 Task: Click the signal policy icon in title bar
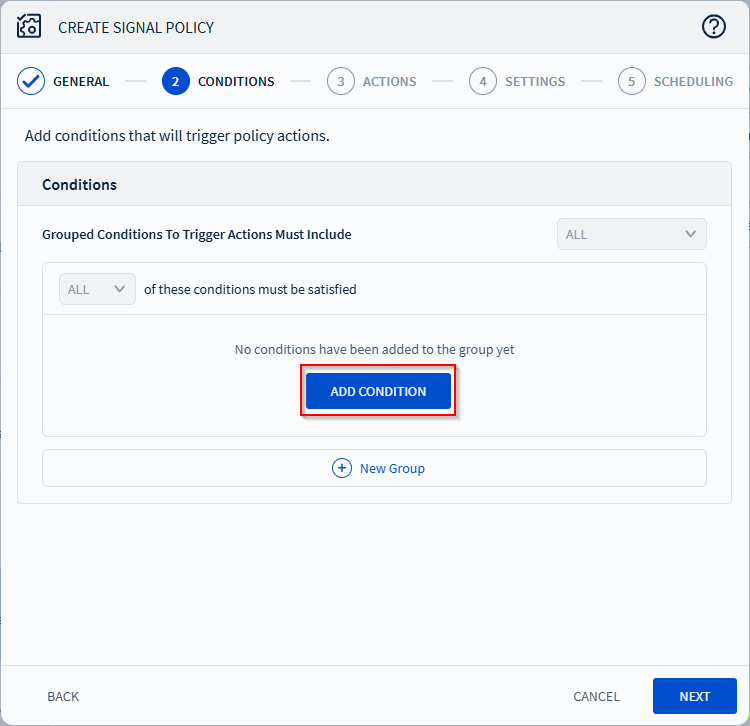click(29, 27)
